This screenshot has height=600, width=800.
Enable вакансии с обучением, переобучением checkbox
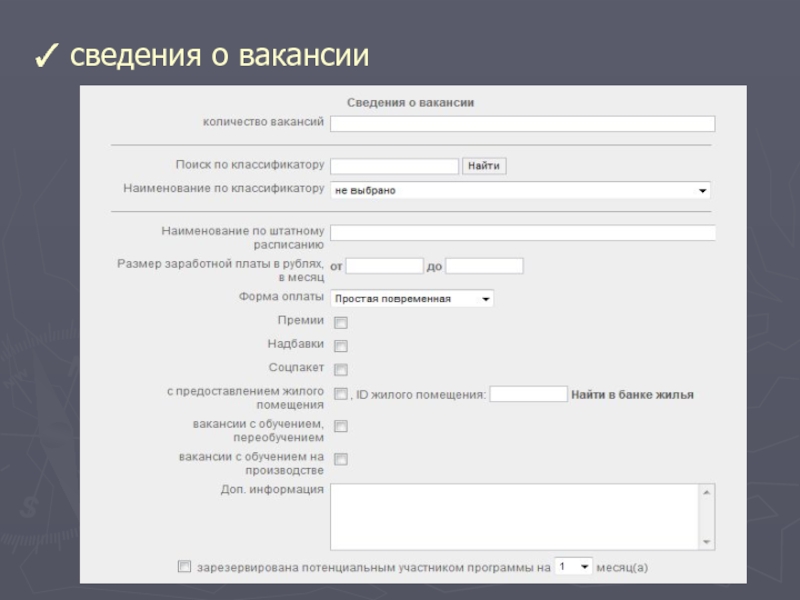[x=340, y=427]
